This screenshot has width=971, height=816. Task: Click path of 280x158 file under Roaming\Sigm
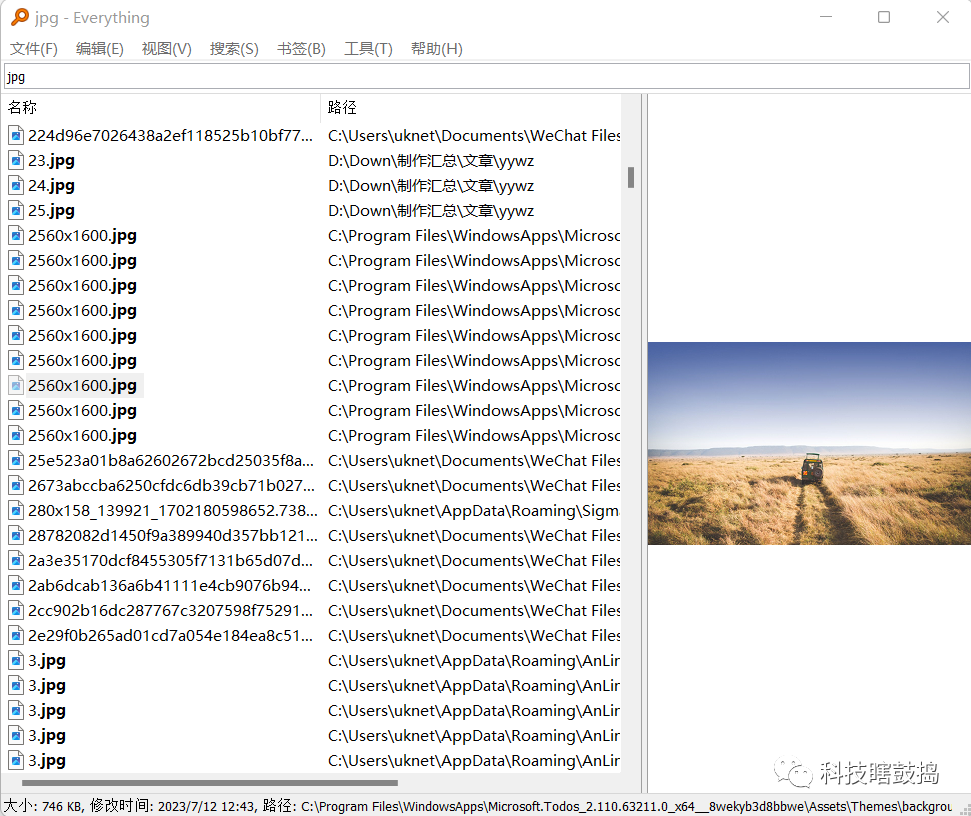(x=474, y=511)
